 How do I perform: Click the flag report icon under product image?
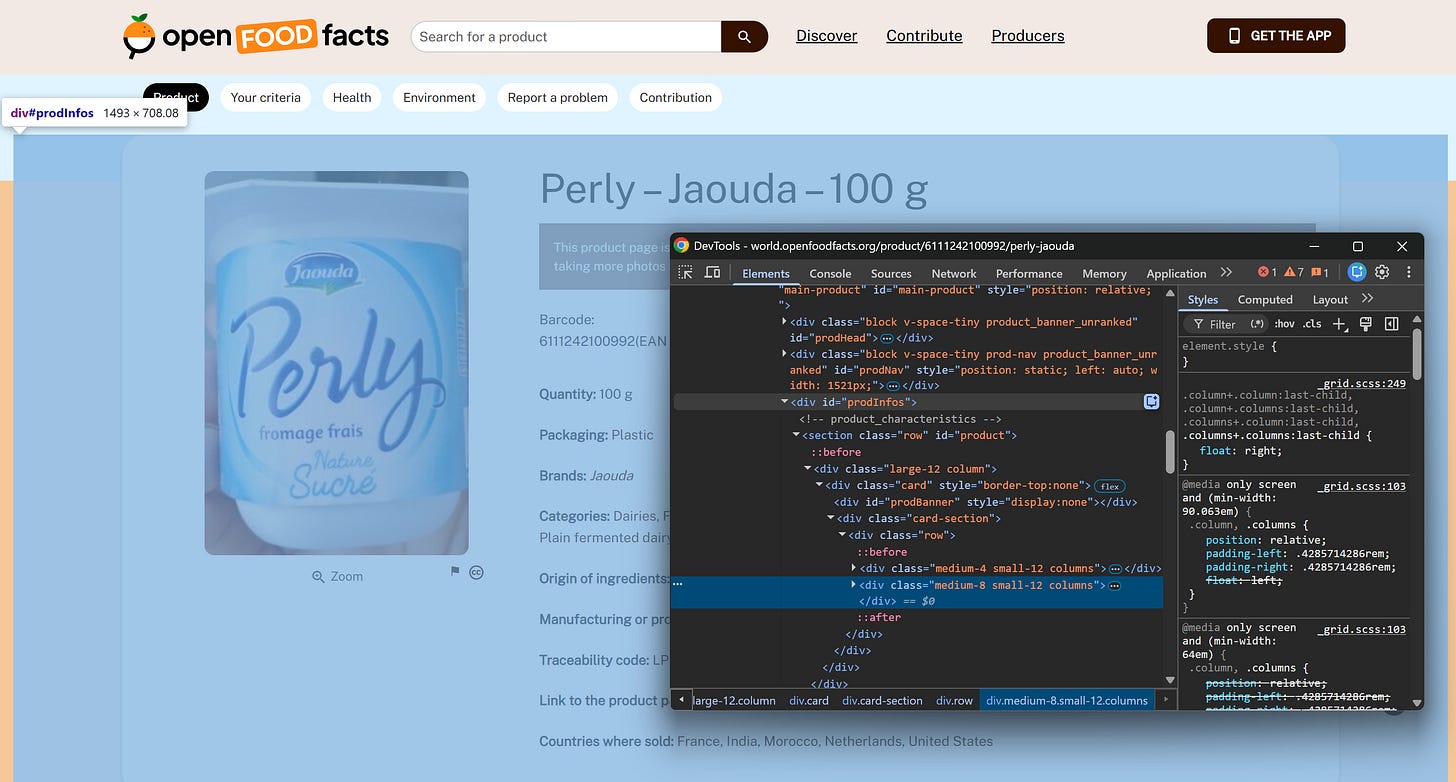(x=455, y=572)
